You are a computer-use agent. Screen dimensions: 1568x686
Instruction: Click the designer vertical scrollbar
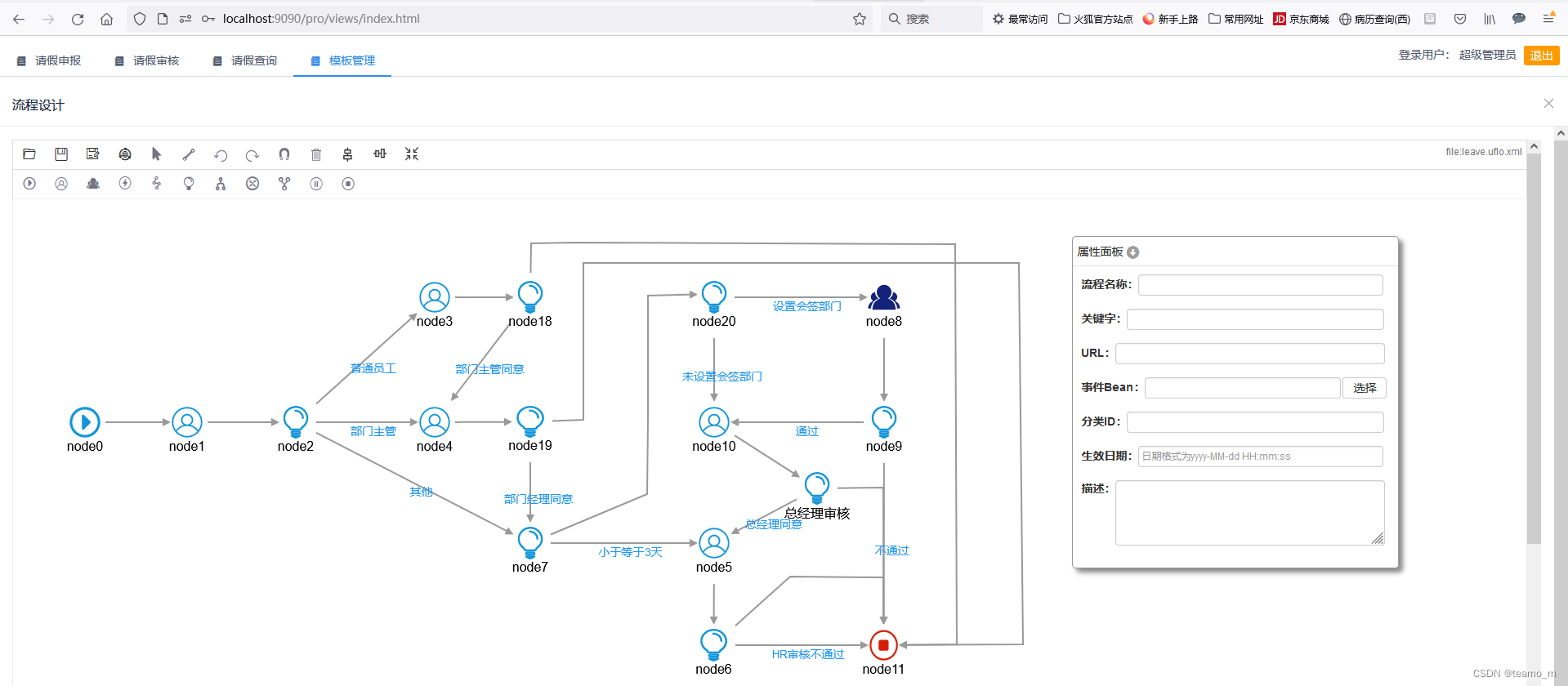(1534, 347)
